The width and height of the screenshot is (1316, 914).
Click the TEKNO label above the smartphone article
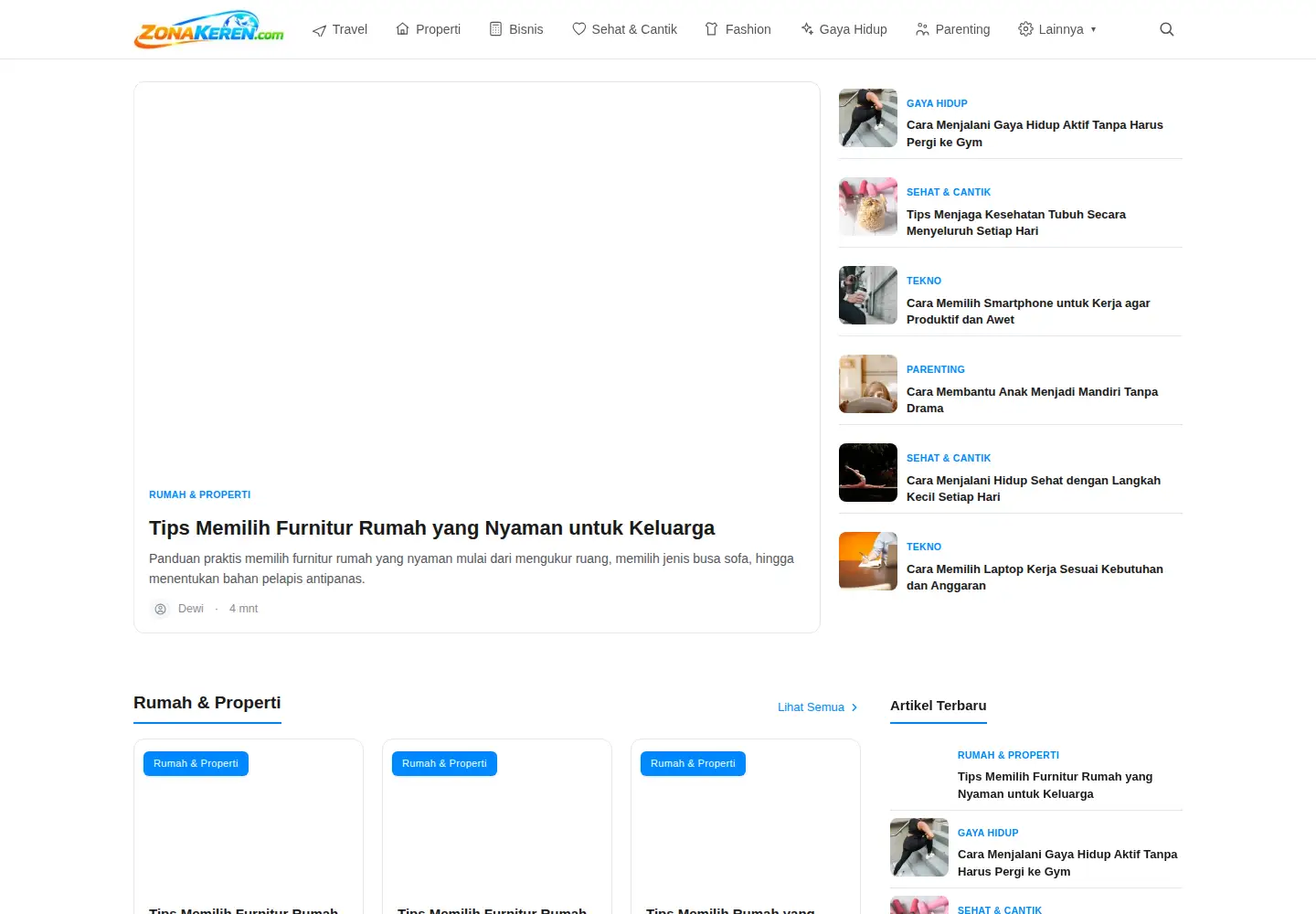[924, 281]
